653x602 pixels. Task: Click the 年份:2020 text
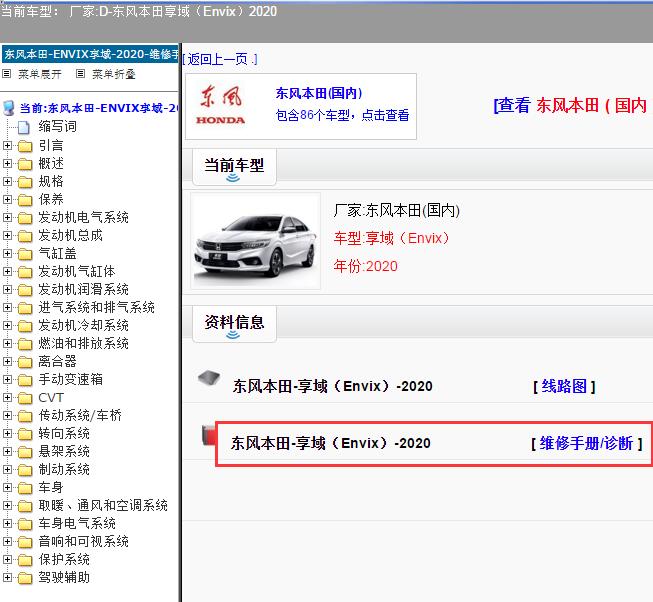[366, 266]
